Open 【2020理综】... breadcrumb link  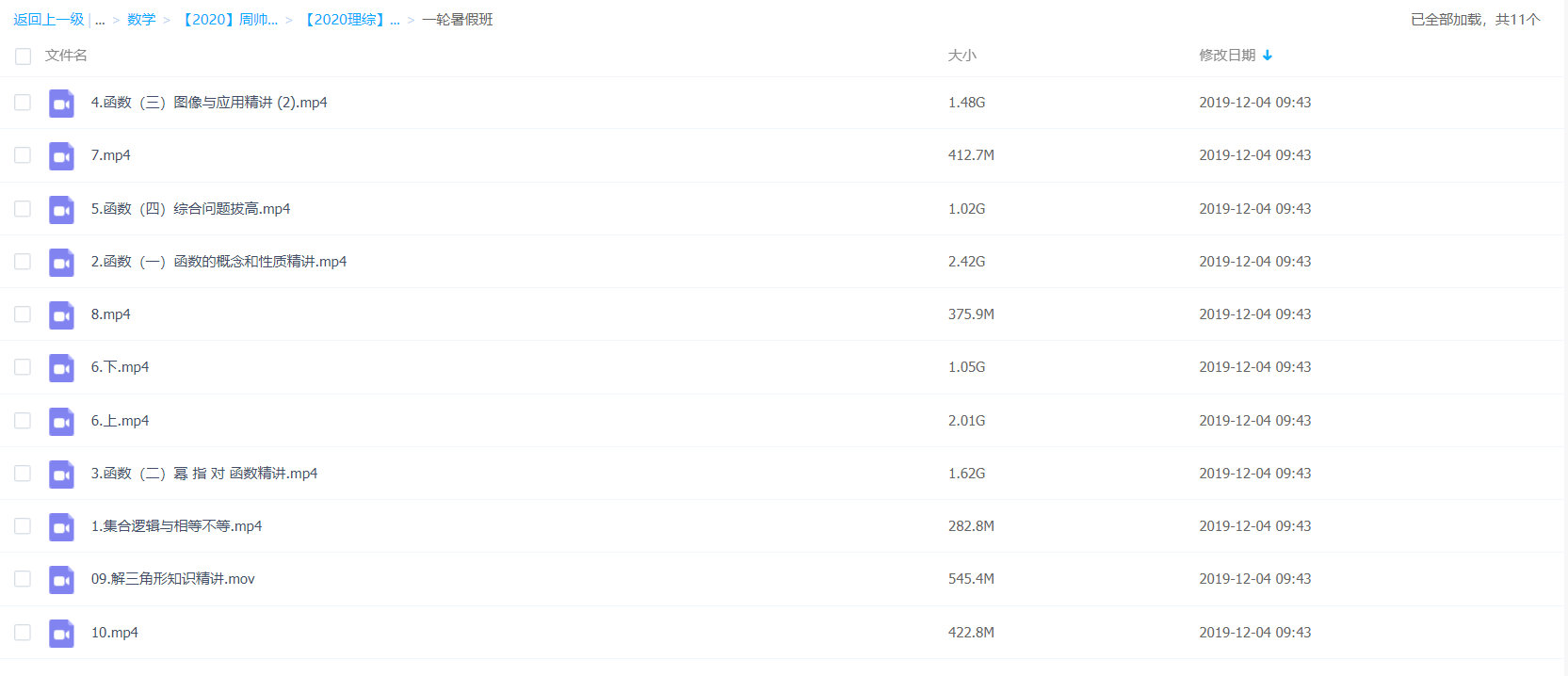(349, 20)
